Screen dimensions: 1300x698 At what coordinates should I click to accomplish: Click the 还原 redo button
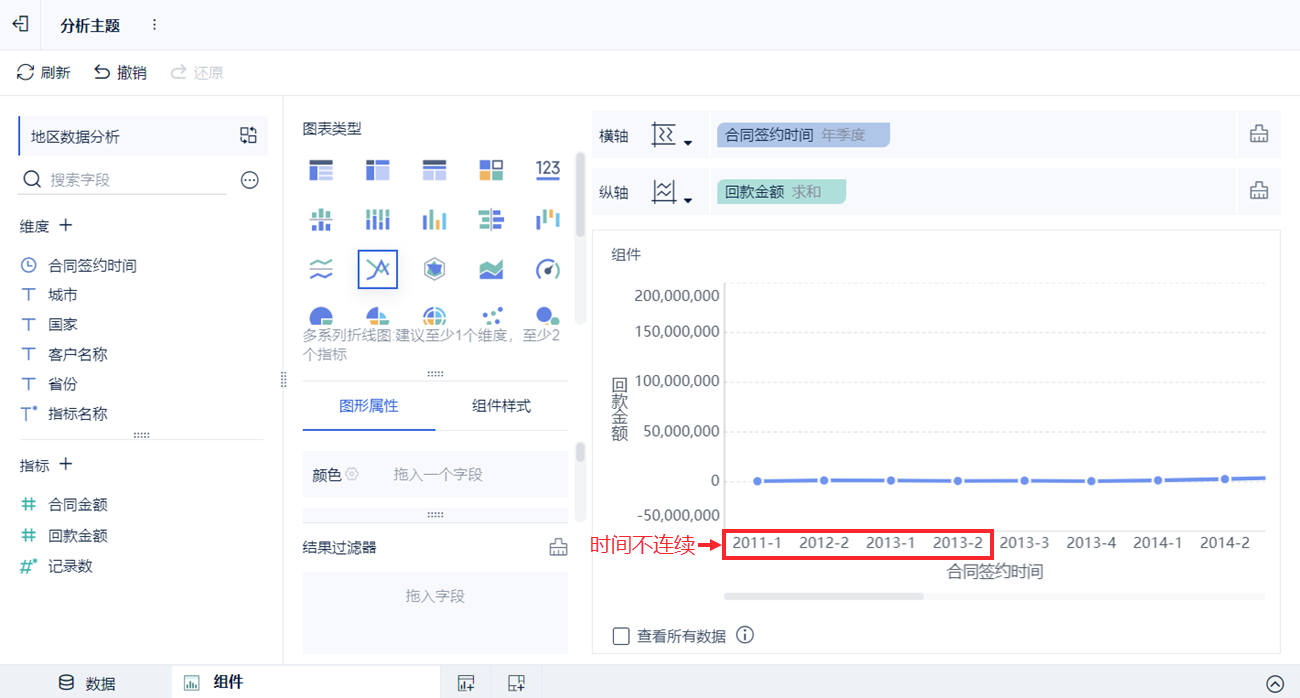pos(197,72)
